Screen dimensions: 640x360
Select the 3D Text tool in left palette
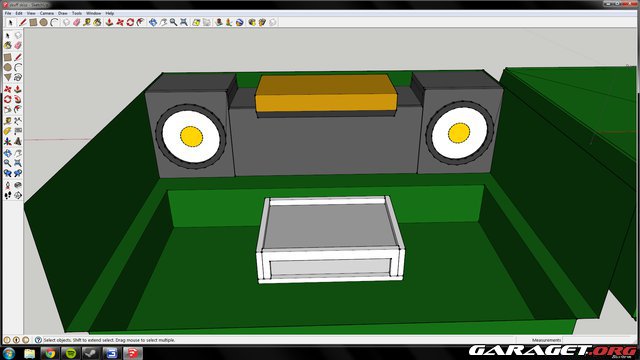(x=18, y=142)
